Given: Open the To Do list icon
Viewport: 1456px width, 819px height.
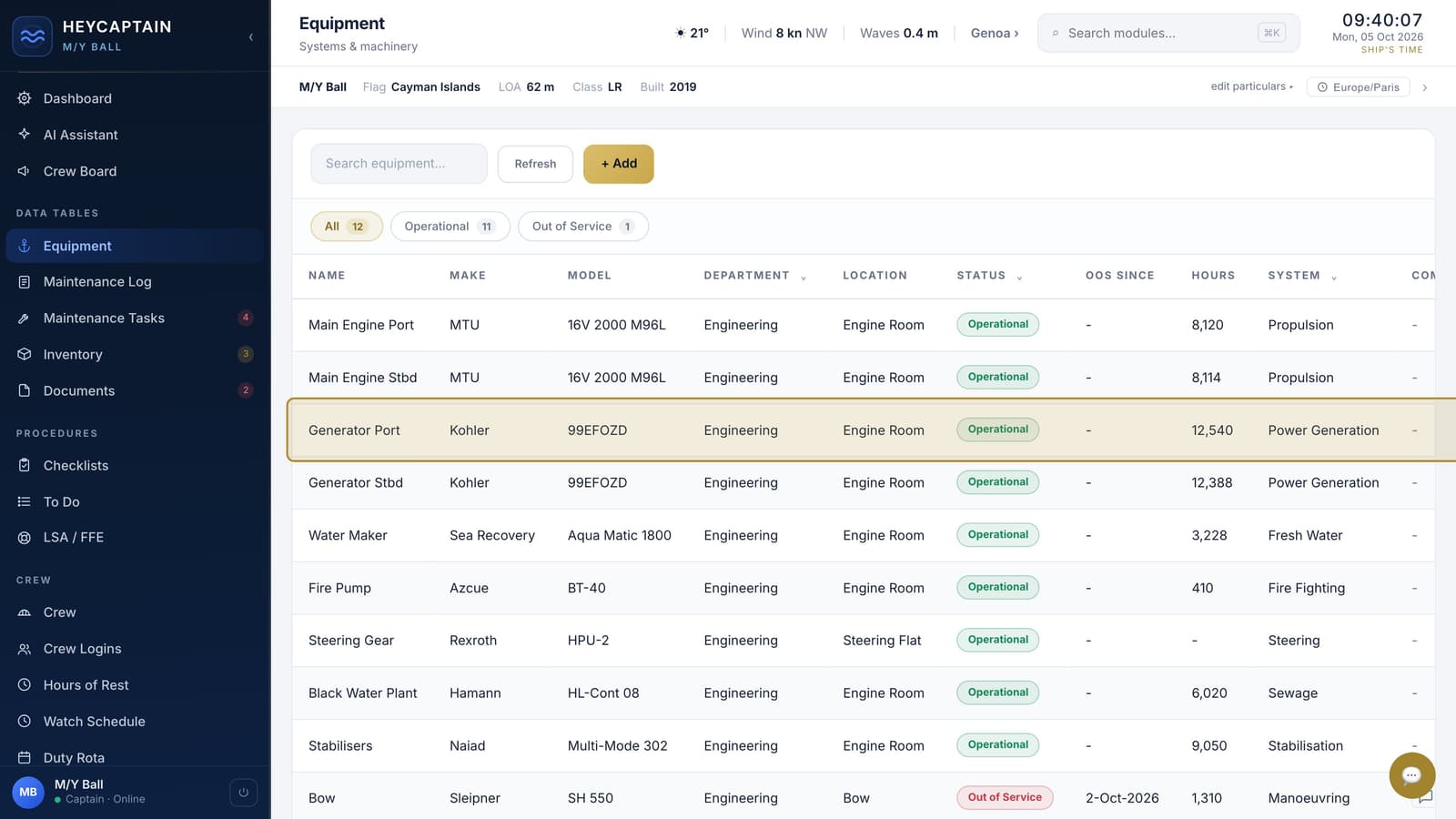Looking at the screenshot, I should (25, 501).
